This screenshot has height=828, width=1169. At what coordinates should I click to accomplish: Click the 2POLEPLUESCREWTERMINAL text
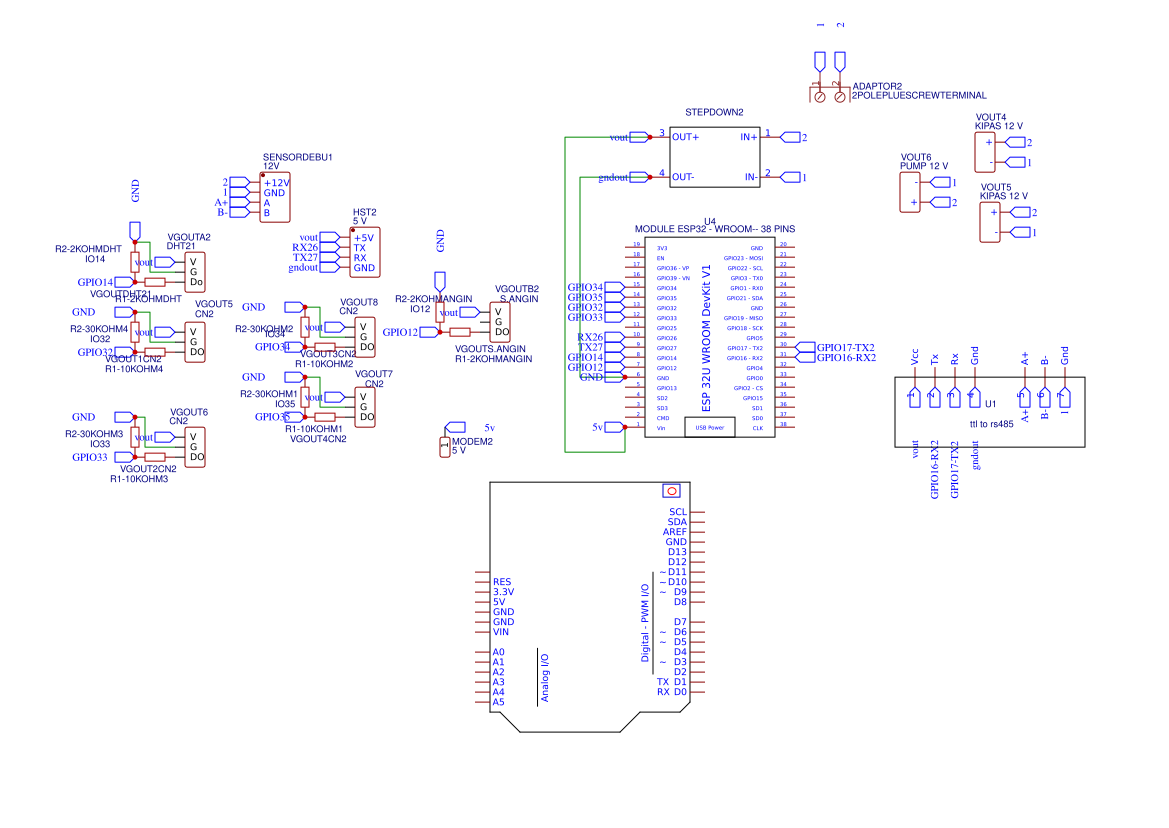click(919, 95)
